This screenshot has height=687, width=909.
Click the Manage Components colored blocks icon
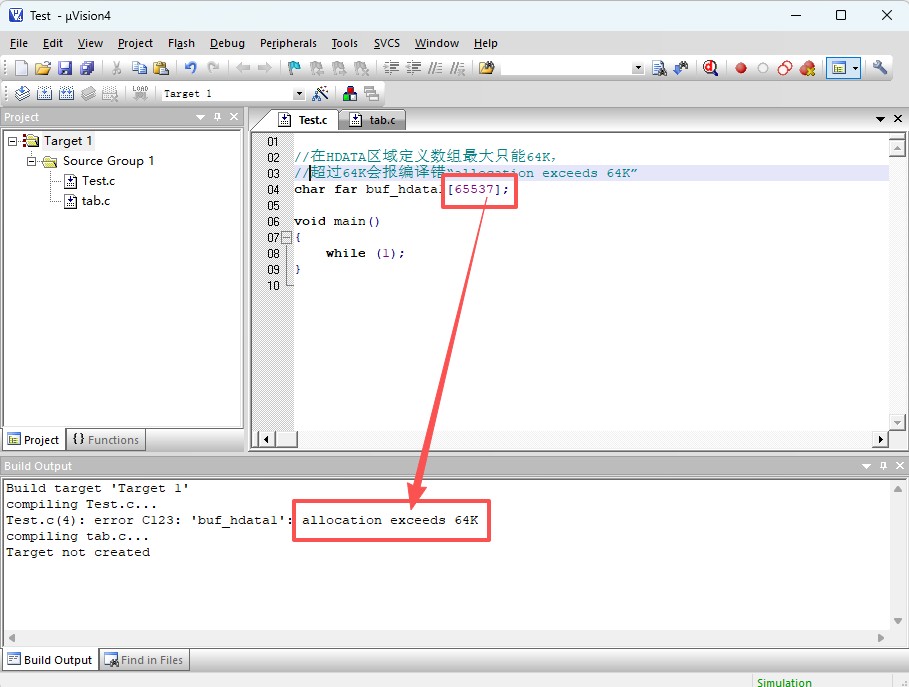(349, 93)
